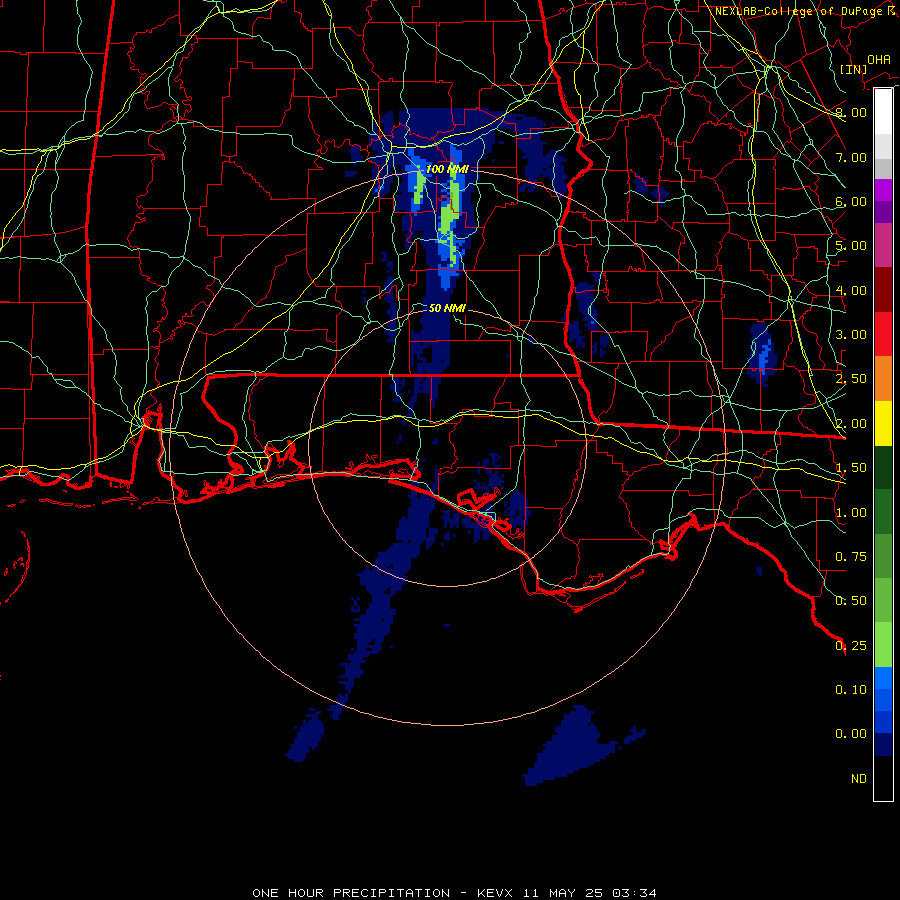Pick the black ND swatch in the color scale
Viewport: 900px width, 900px height.
pyautogui.click(x=883, y=778)
